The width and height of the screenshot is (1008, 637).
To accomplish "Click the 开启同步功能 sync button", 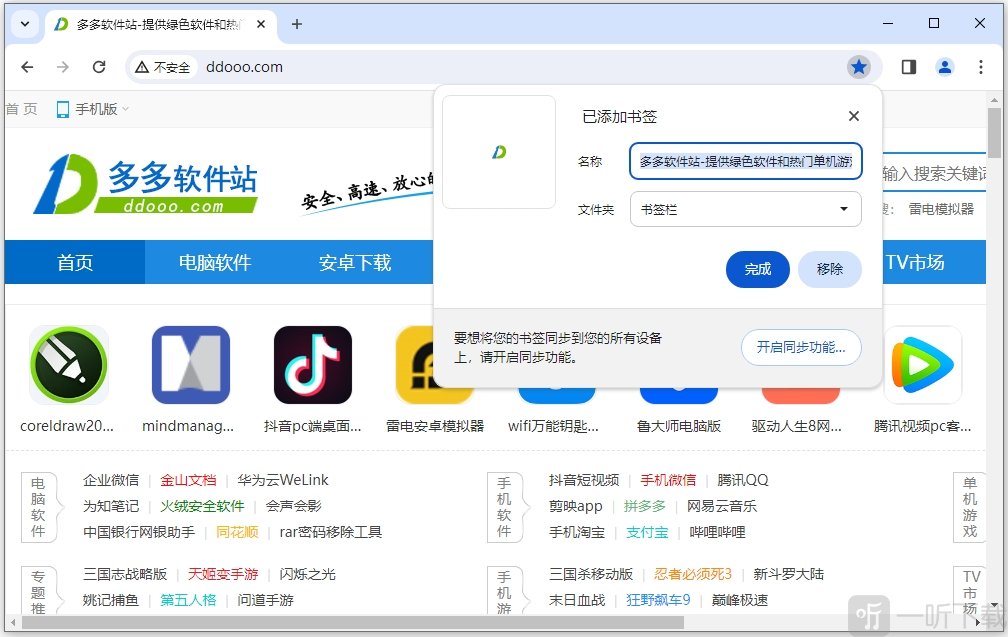I will (x=801, y=348).
